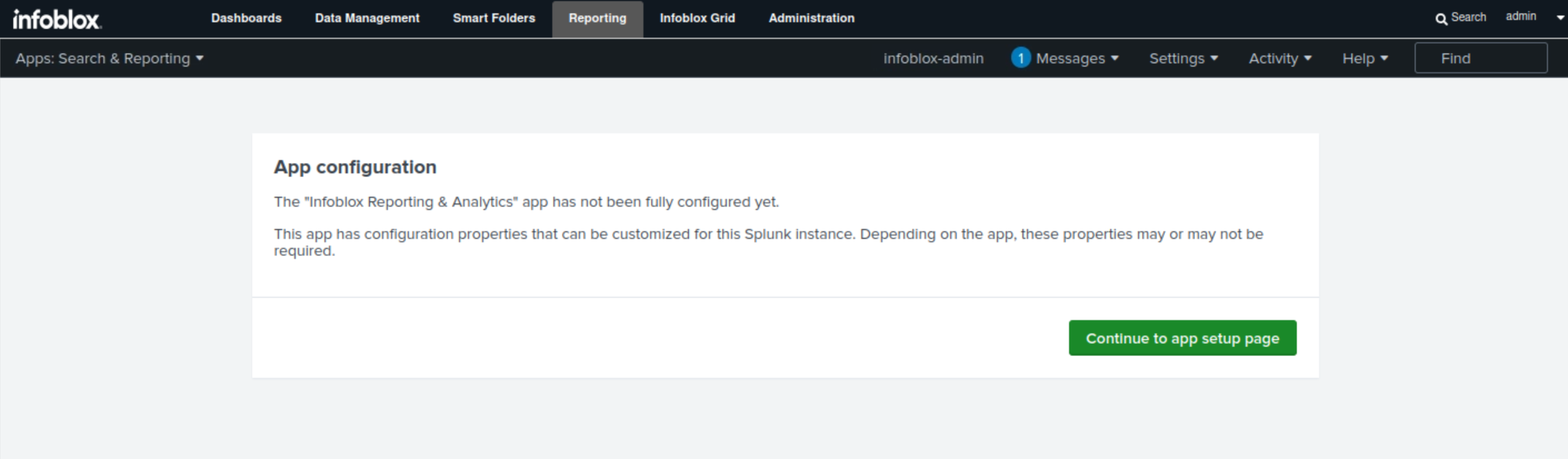Image resolution: width=1568 pixels, height=459 pixels.
Task: Click the paragraph mentioning this Splunk instance
Action: (x=768, y=242)
